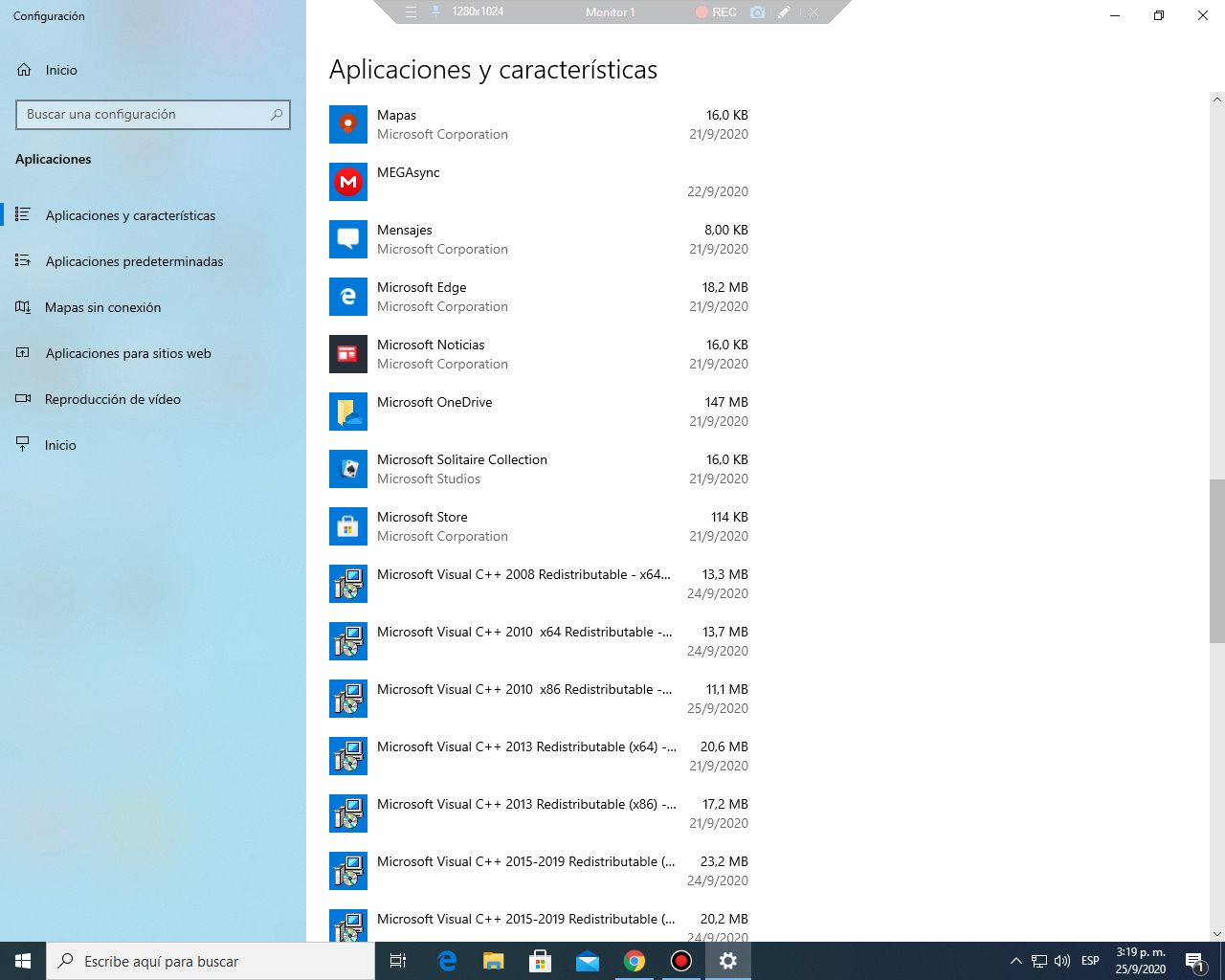Click the Microsoft Store list icon
Screen dimensions: 1225x980
coord(348,526)
